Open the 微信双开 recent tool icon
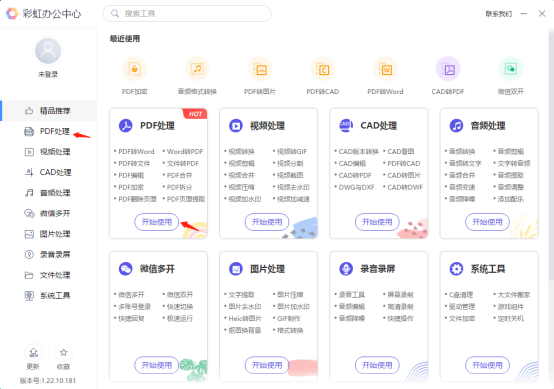The image size is (554, 389). (x=511, y=69)
